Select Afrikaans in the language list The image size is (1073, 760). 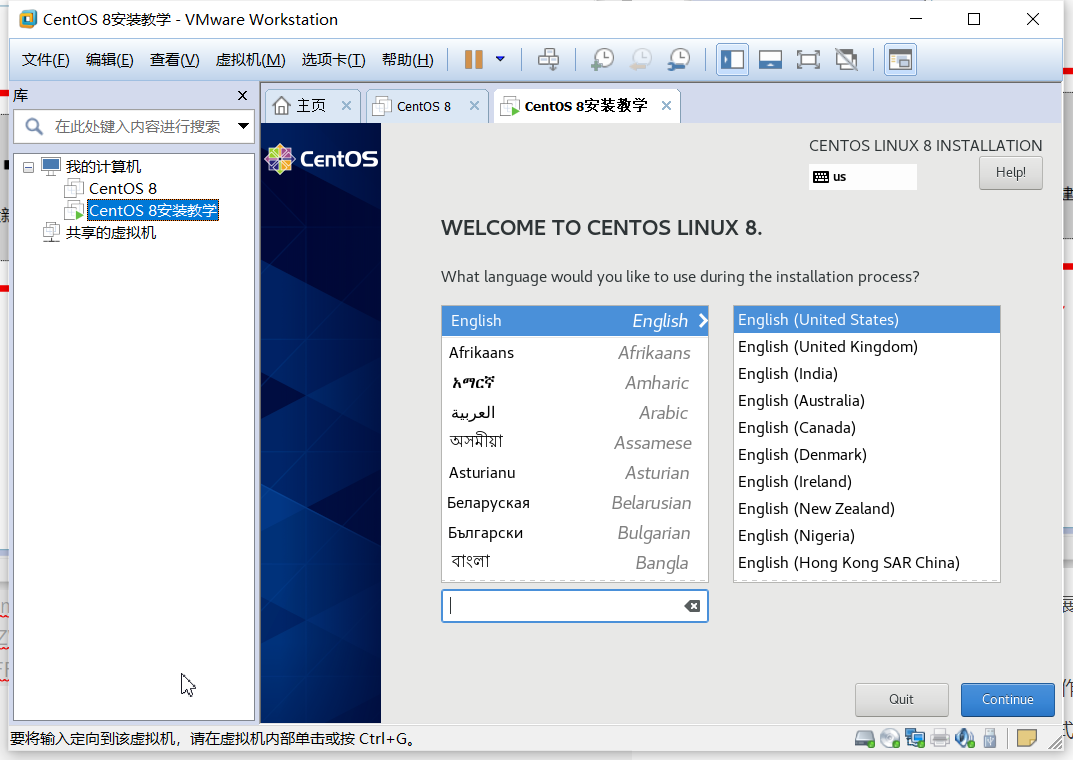coord(575,353)
